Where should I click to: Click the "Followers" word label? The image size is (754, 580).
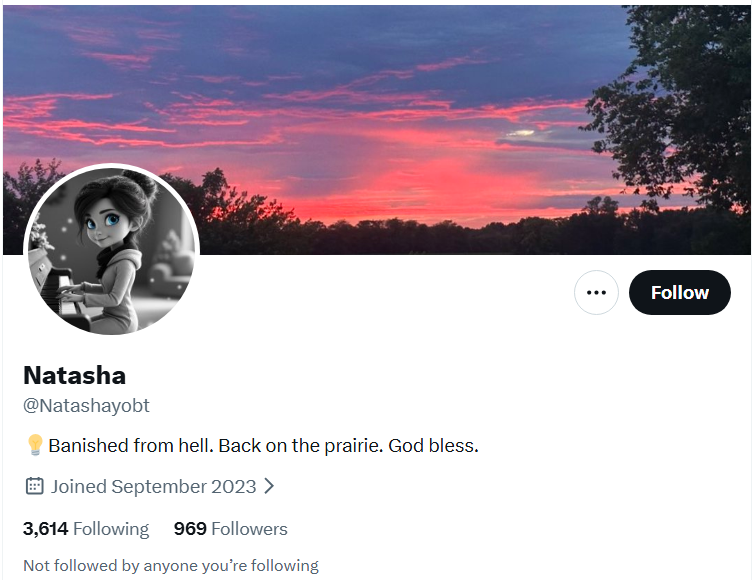point(249,529)
